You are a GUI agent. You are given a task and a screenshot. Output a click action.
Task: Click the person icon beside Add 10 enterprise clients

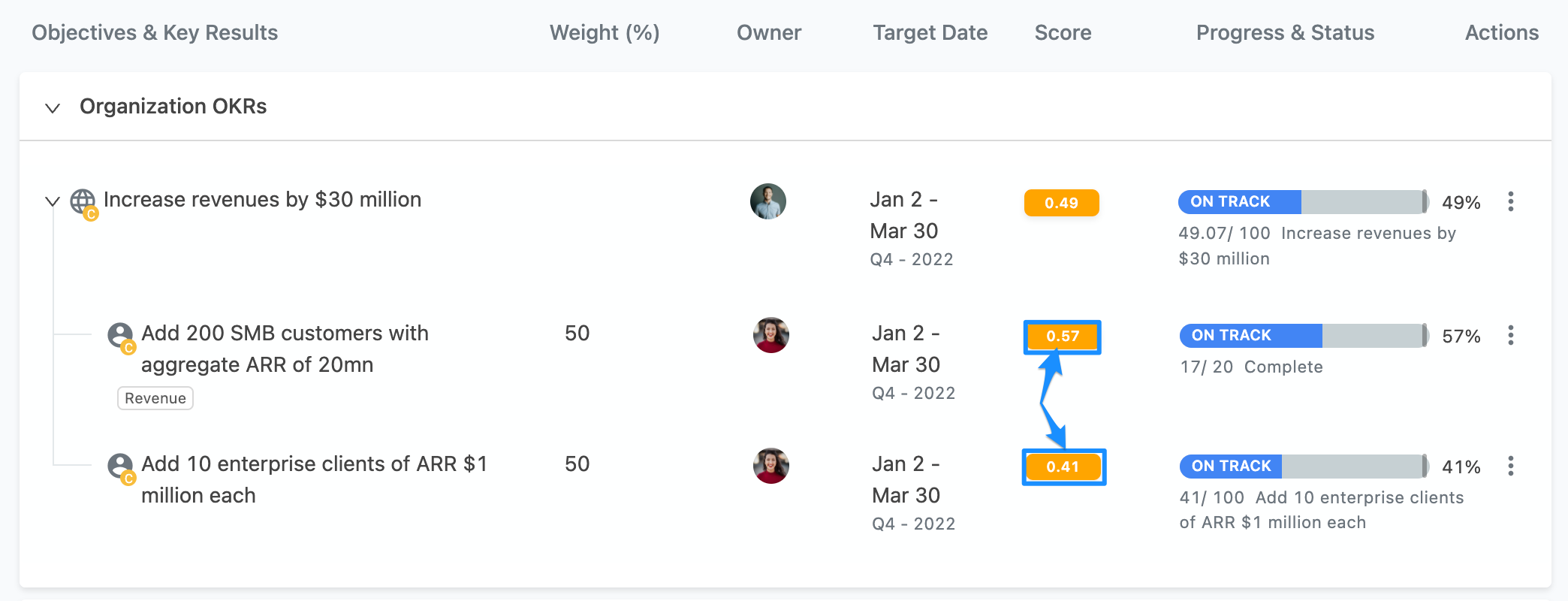click(121, 467)
